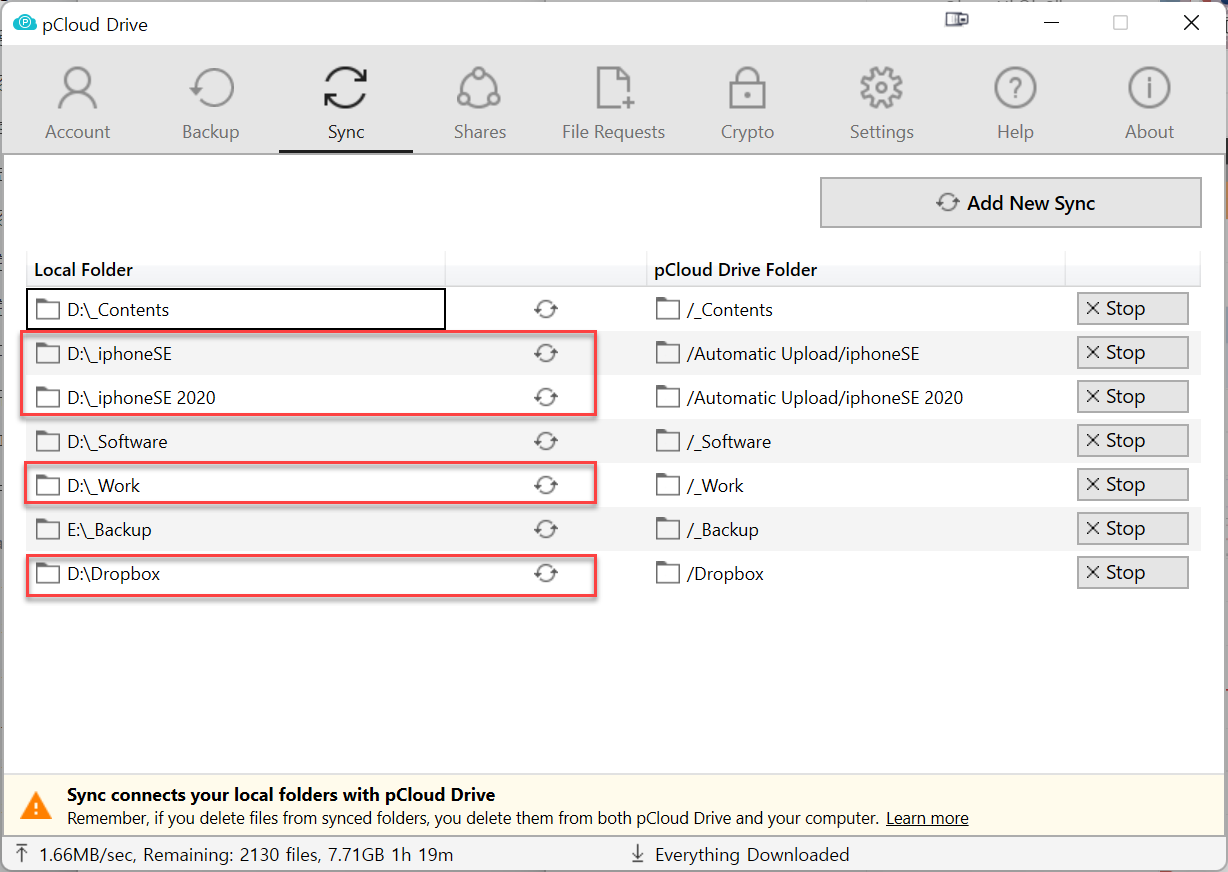Click folder icon beside D:\_Work
The height and width of the screenshot is (872, 1228).
47,485
